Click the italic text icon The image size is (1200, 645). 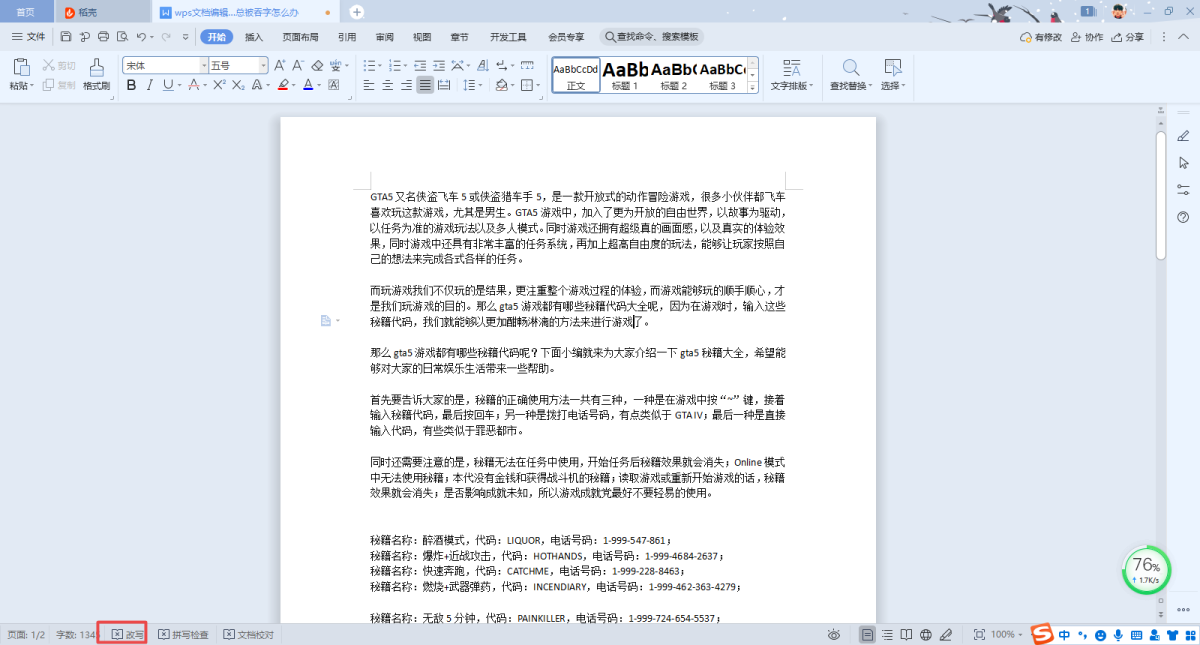[x=149, y=86]
